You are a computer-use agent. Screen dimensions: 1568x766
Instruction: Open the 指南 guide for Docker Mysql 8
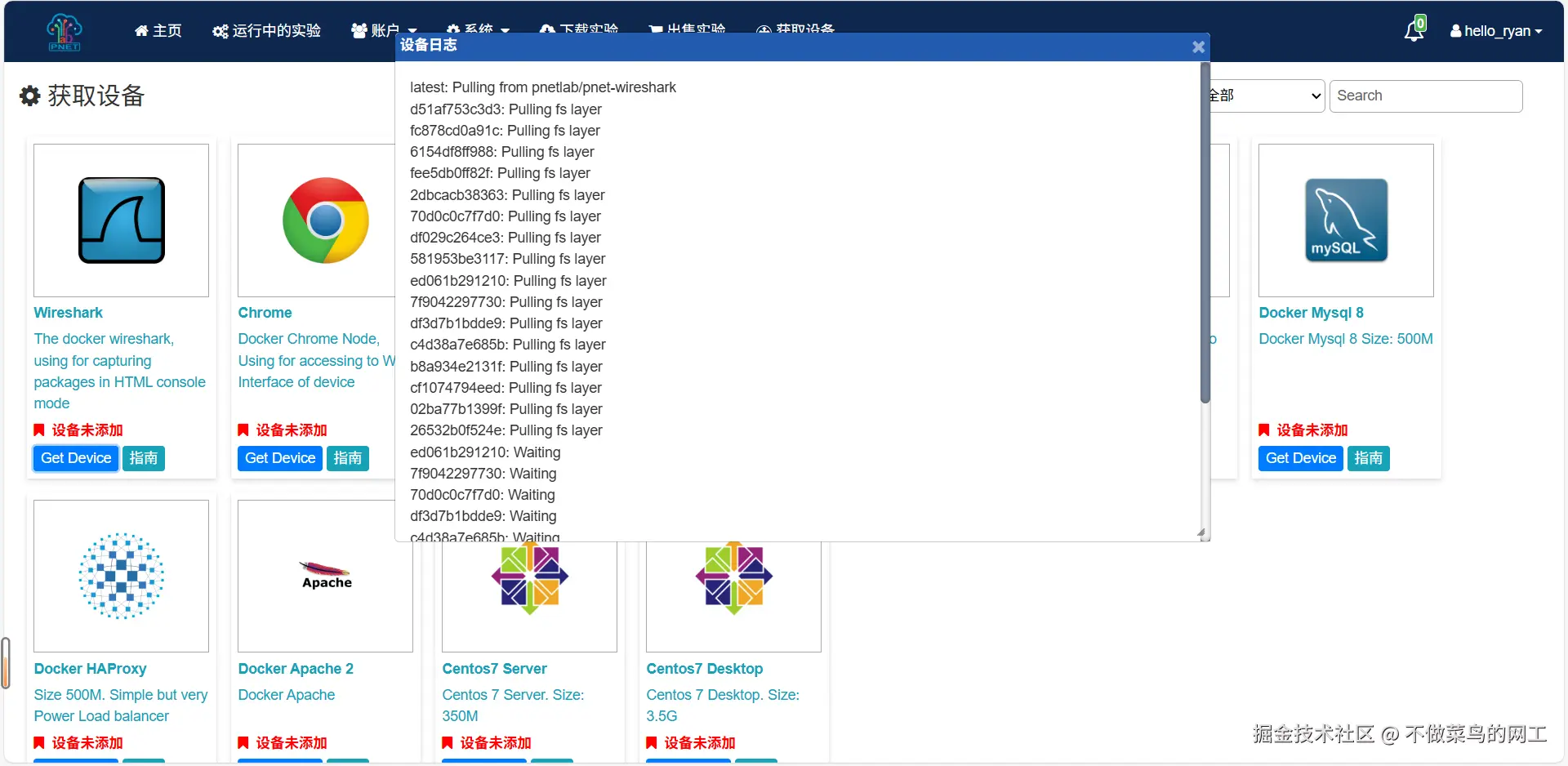[1369, 458]
